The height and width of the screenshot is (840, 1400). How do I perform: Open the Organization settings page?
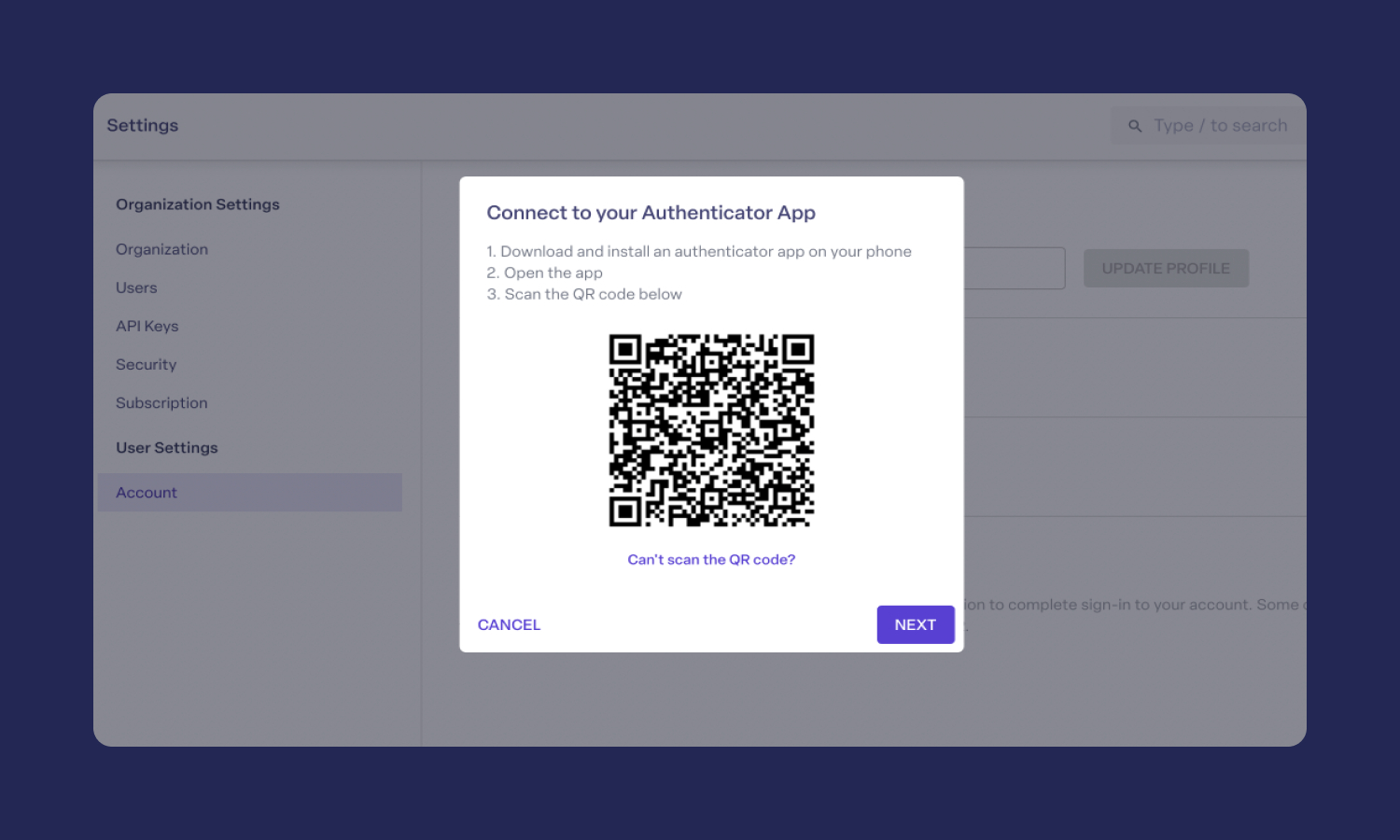tap(161, 249)
